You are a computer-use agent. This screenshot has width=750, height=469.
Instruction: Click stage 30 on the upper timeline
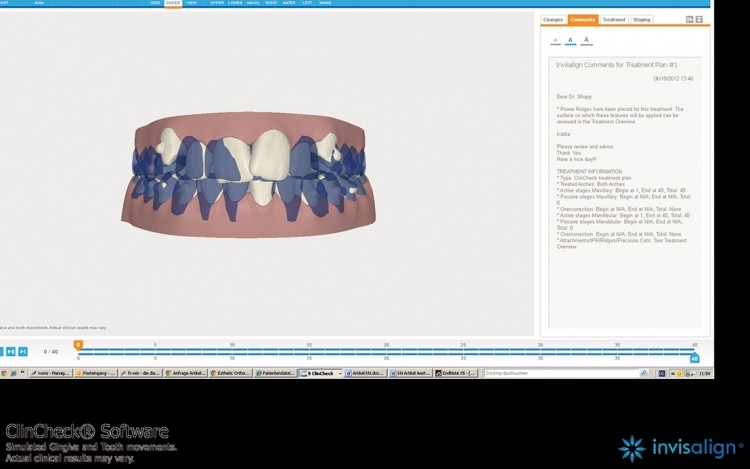pyautogui.click(x=540, y=345)
